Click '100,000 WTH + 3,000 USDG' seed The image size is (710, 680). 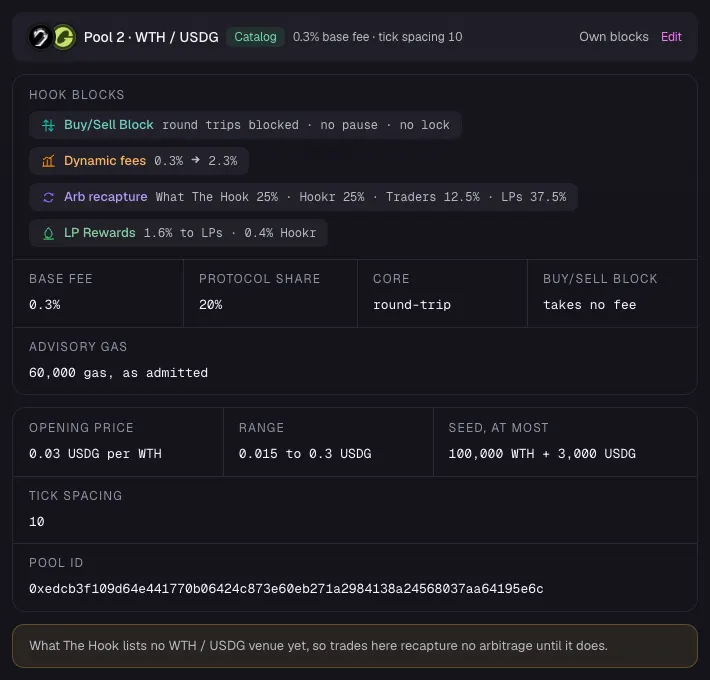[x=542, y=454]
